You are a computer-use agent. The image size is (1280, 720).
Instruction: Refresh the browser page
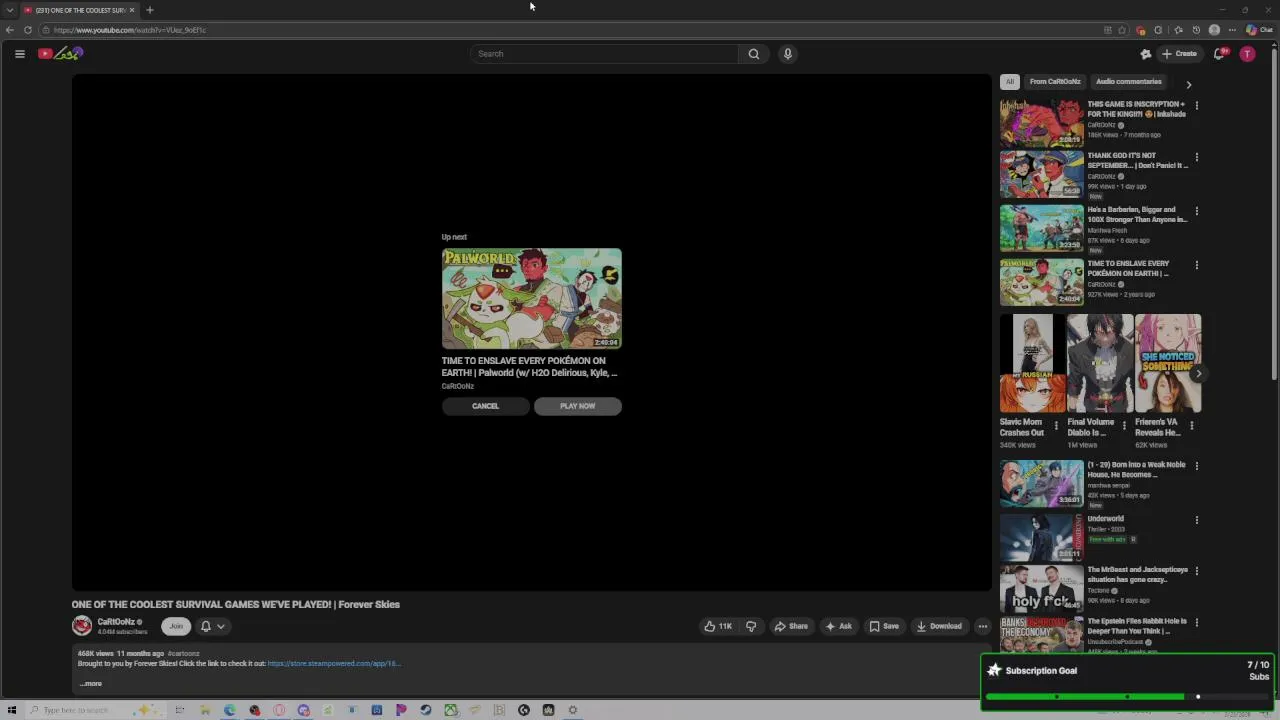click(x=28, y=30)
